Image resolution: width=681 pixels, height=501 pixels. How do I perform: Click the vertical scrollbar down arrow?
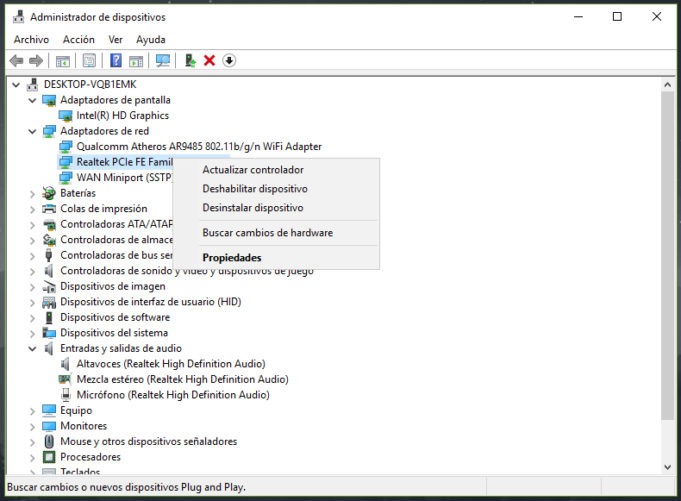(x=668, y=466)
